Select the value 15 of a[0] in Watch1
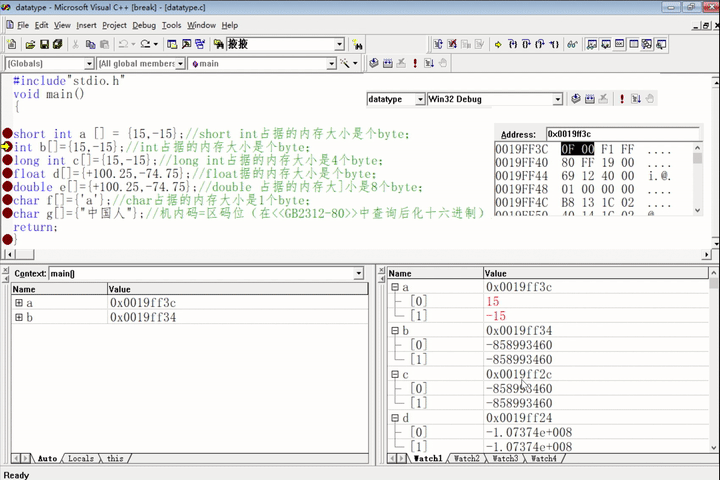The height and width of the screenshot is (480, 720). click(x=493, y=301)
